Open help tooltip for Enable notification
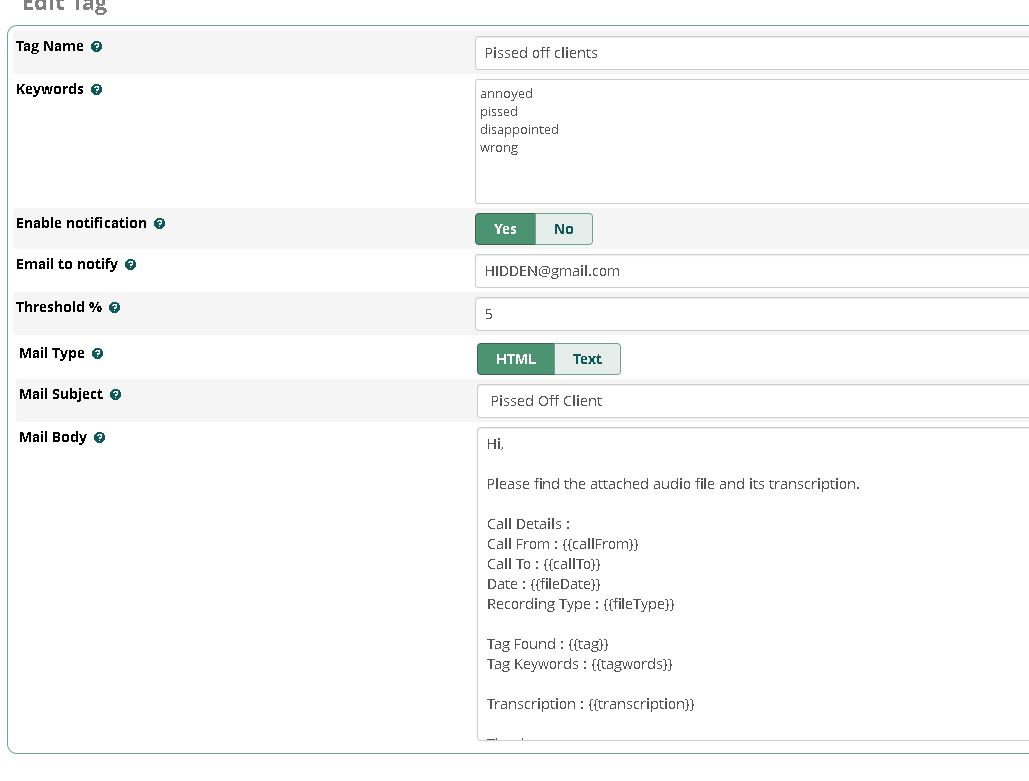The width and height of the screenshot is (1029, 781). (x=159, y=224)
